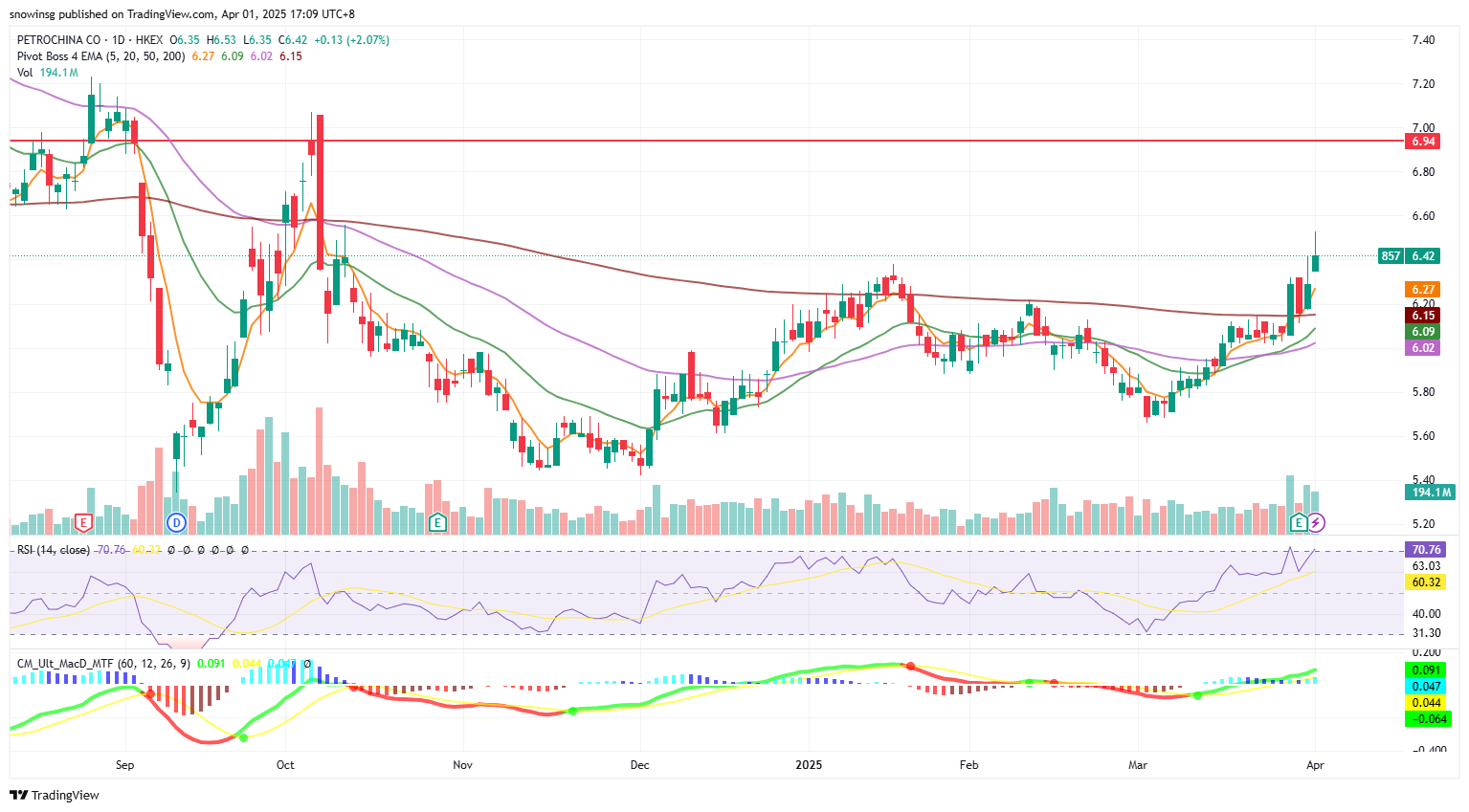1469x812 pixels.
Task: Click the 31.30 RSI scale value
Action: pyautogui.click(x=1426, y=633)
